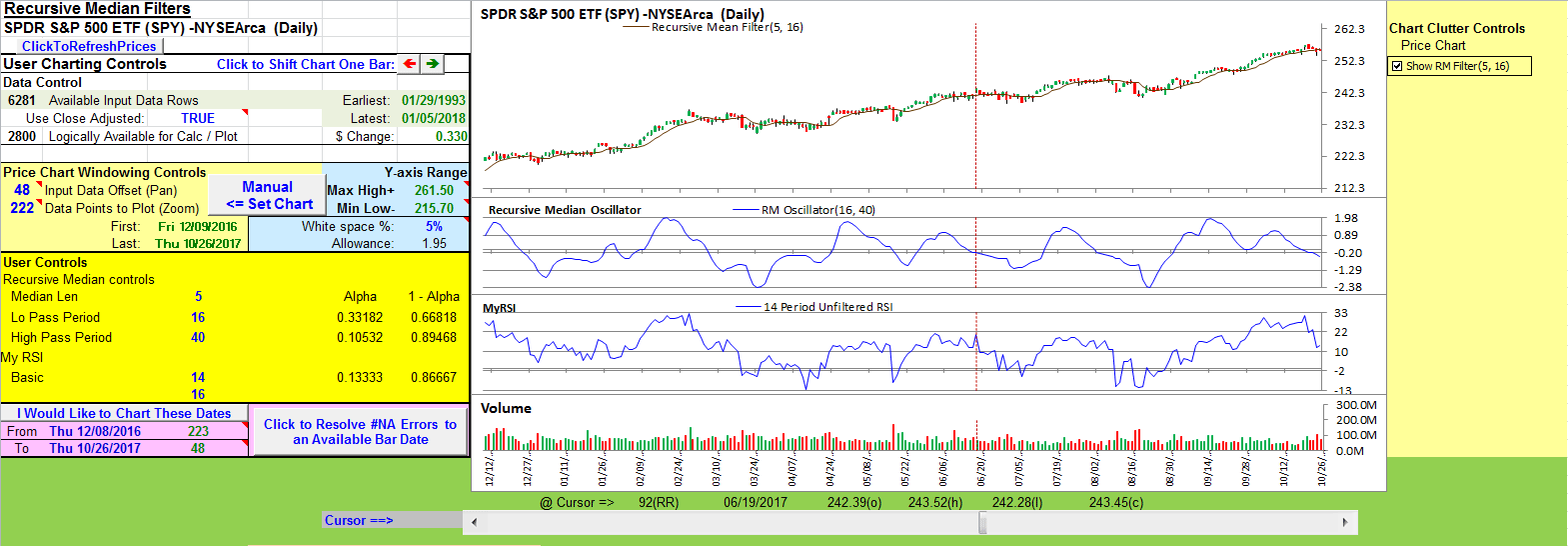Screen dimensions: 1568x546
Task: Click the Max High+ value 261.50
Action: pos(434,190)
